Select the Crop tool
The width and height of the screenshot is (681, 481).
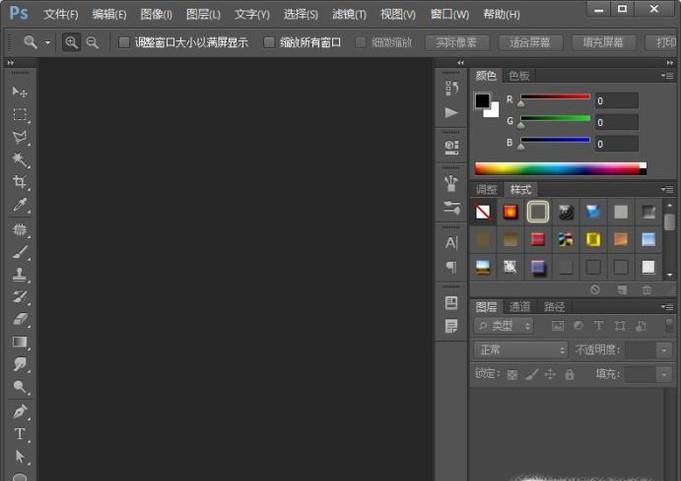pyautogui.click(x=20, y=182)
